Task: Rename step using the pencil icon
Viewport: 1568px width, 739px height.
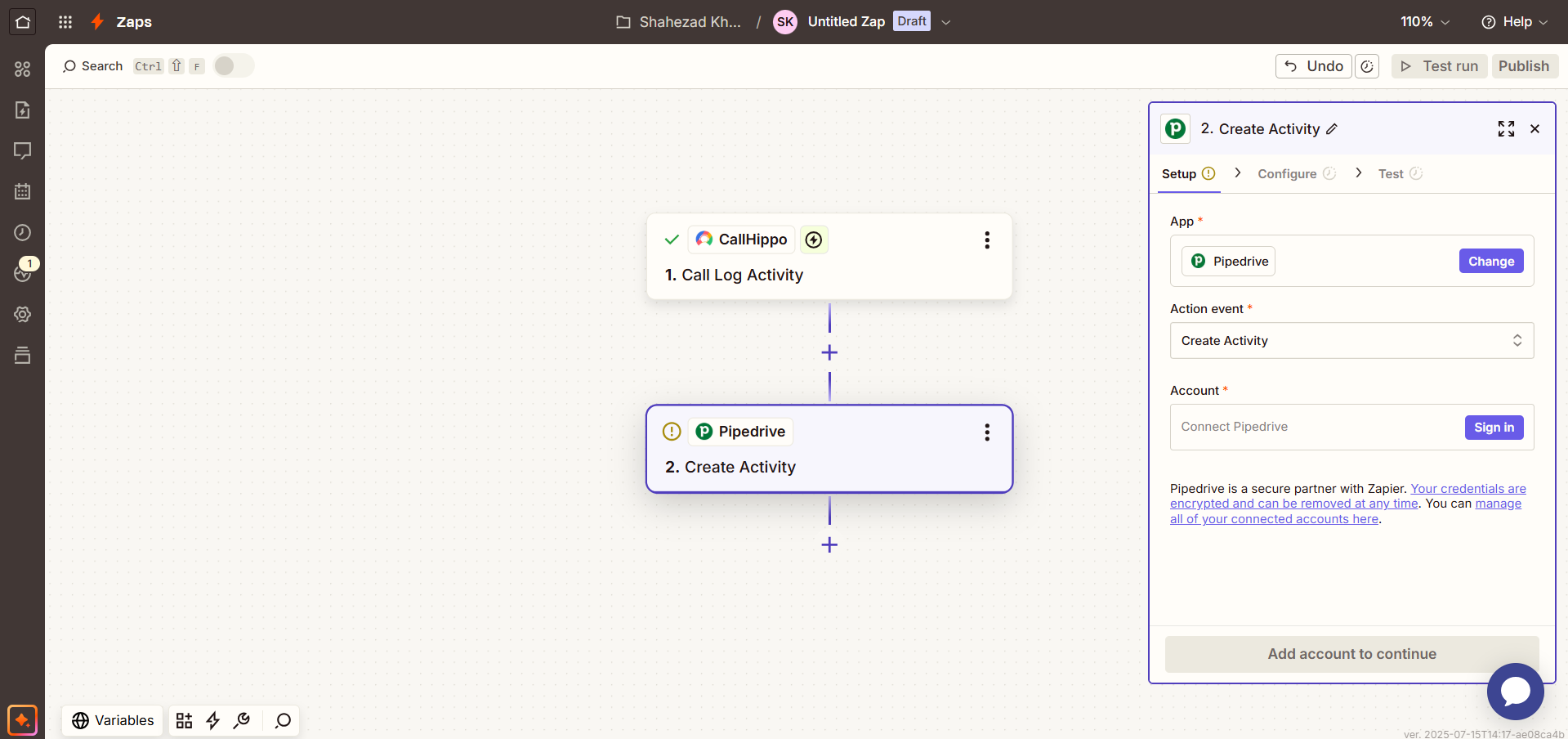Action: 1332,129
